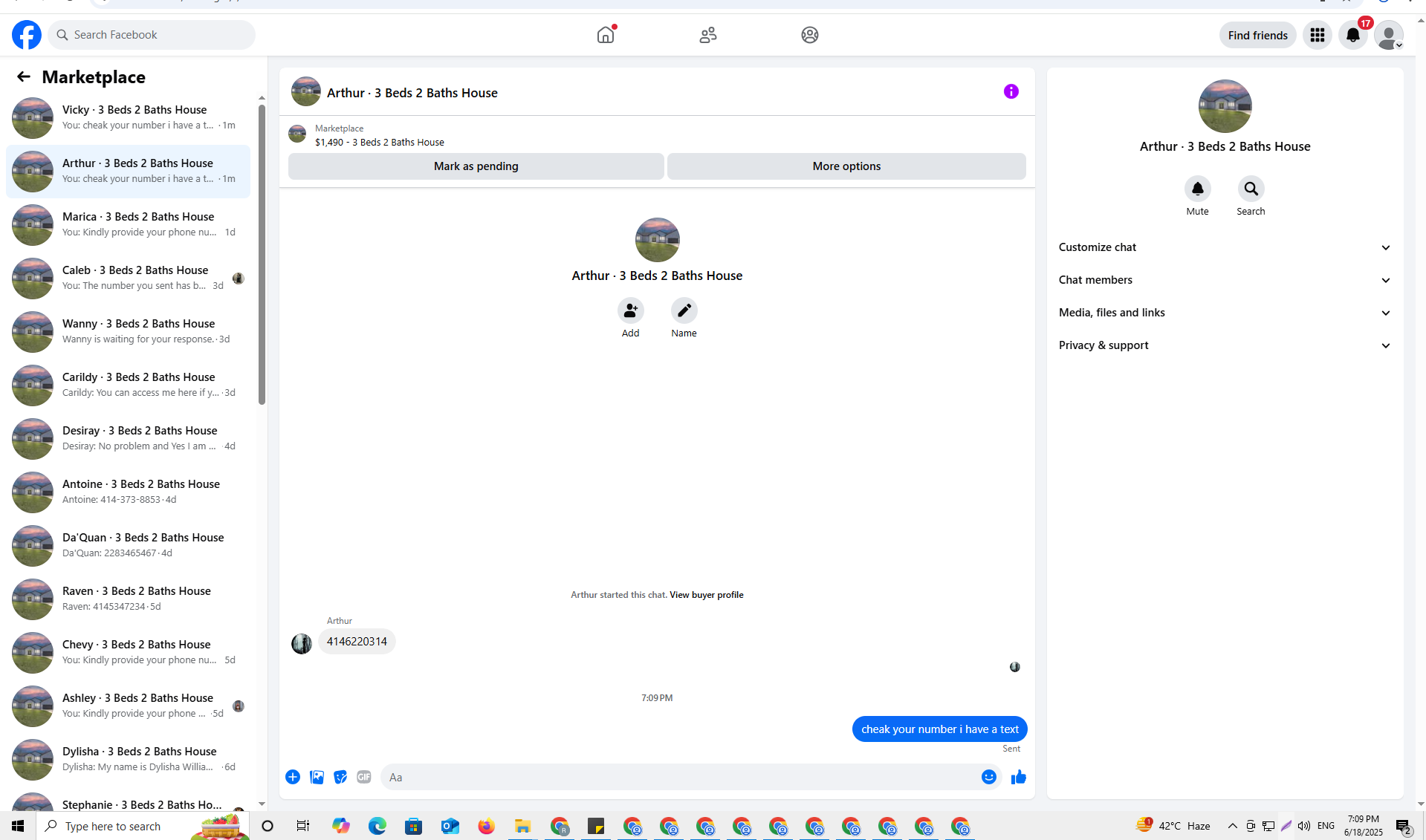Open the taskbar clock showing 7:09 PM
The height and width of the screenshot is (840, 1426).
pyautogui.click(x=1364, y=826)
